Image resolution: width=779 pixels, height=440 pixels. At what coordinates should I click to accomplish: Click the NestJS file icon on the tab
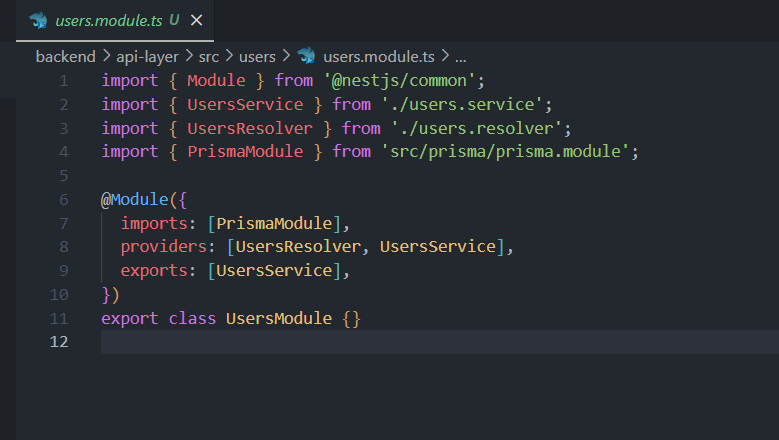click(x=38, y=20)
